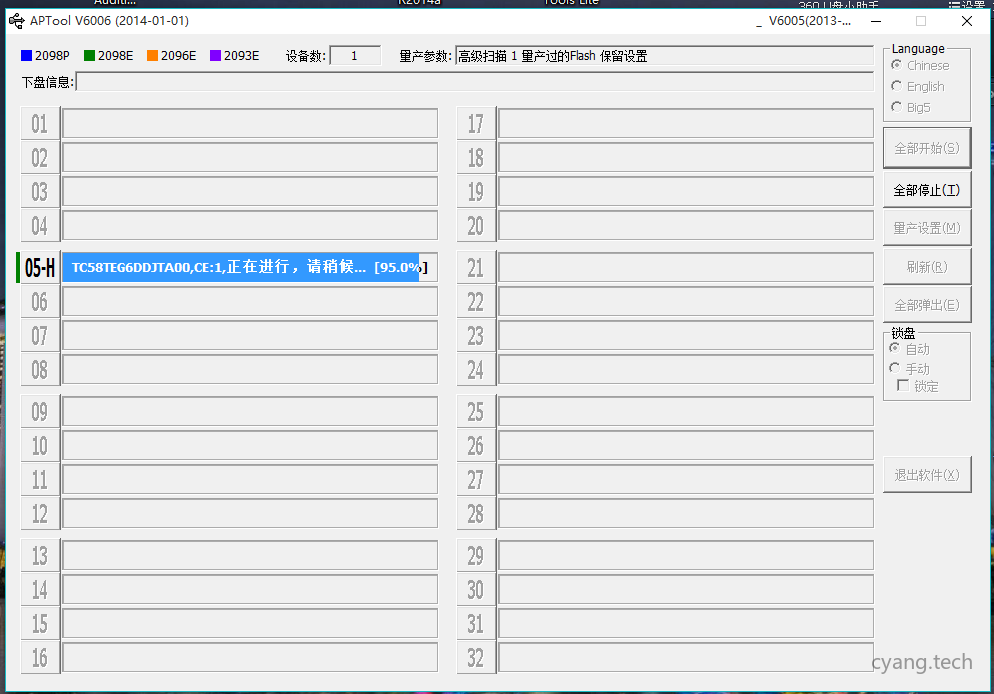Click port number 24 button
The width and height of the screenshot is (994, 694).
coord(475,369)
